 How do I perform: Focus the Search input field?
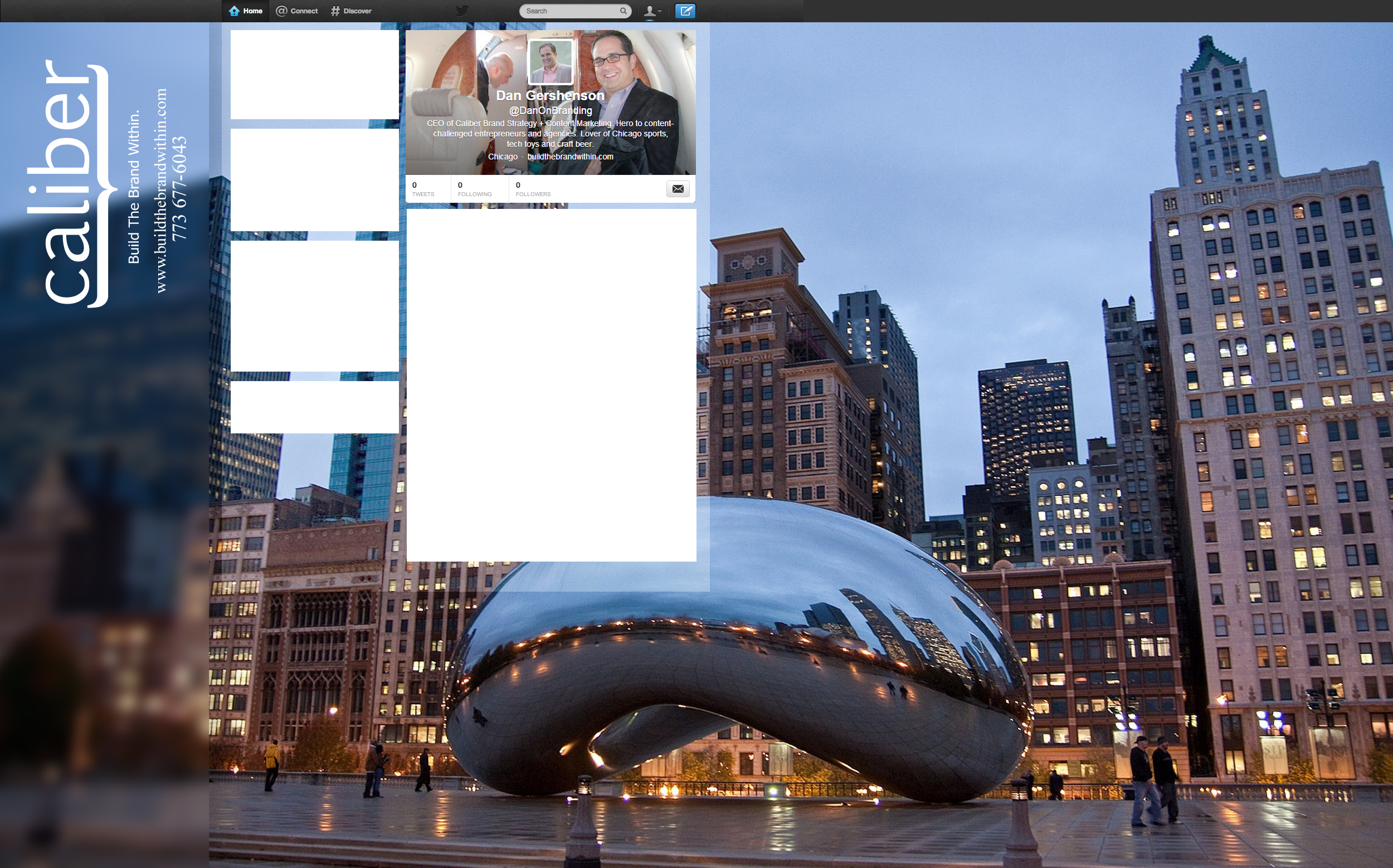click(x=569, y=11)
